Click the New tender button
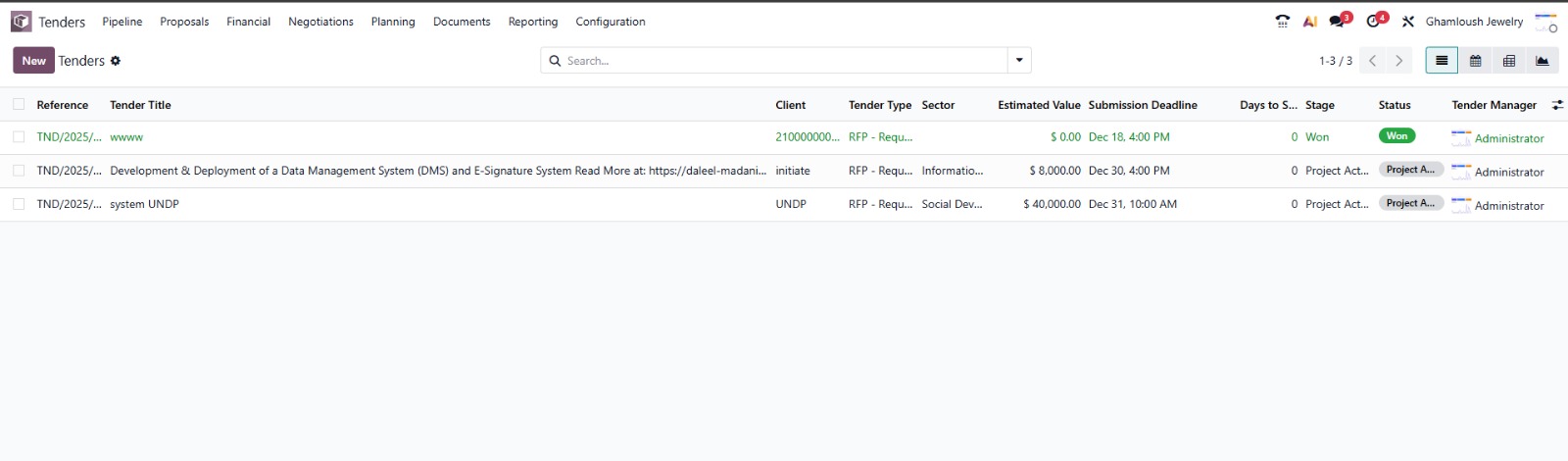This screenshot has height=461, width=1568. pos(33,61)
